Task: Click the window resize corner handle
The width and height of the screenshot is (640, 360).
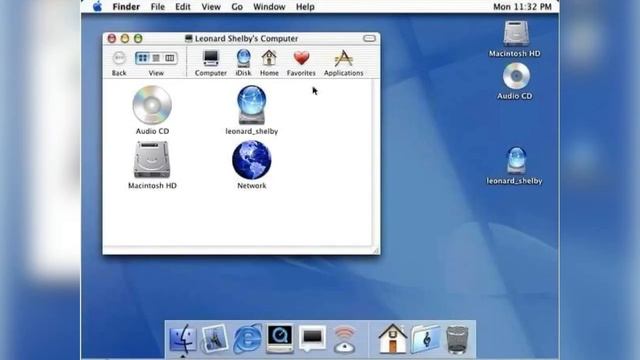Action: [376, 250]
